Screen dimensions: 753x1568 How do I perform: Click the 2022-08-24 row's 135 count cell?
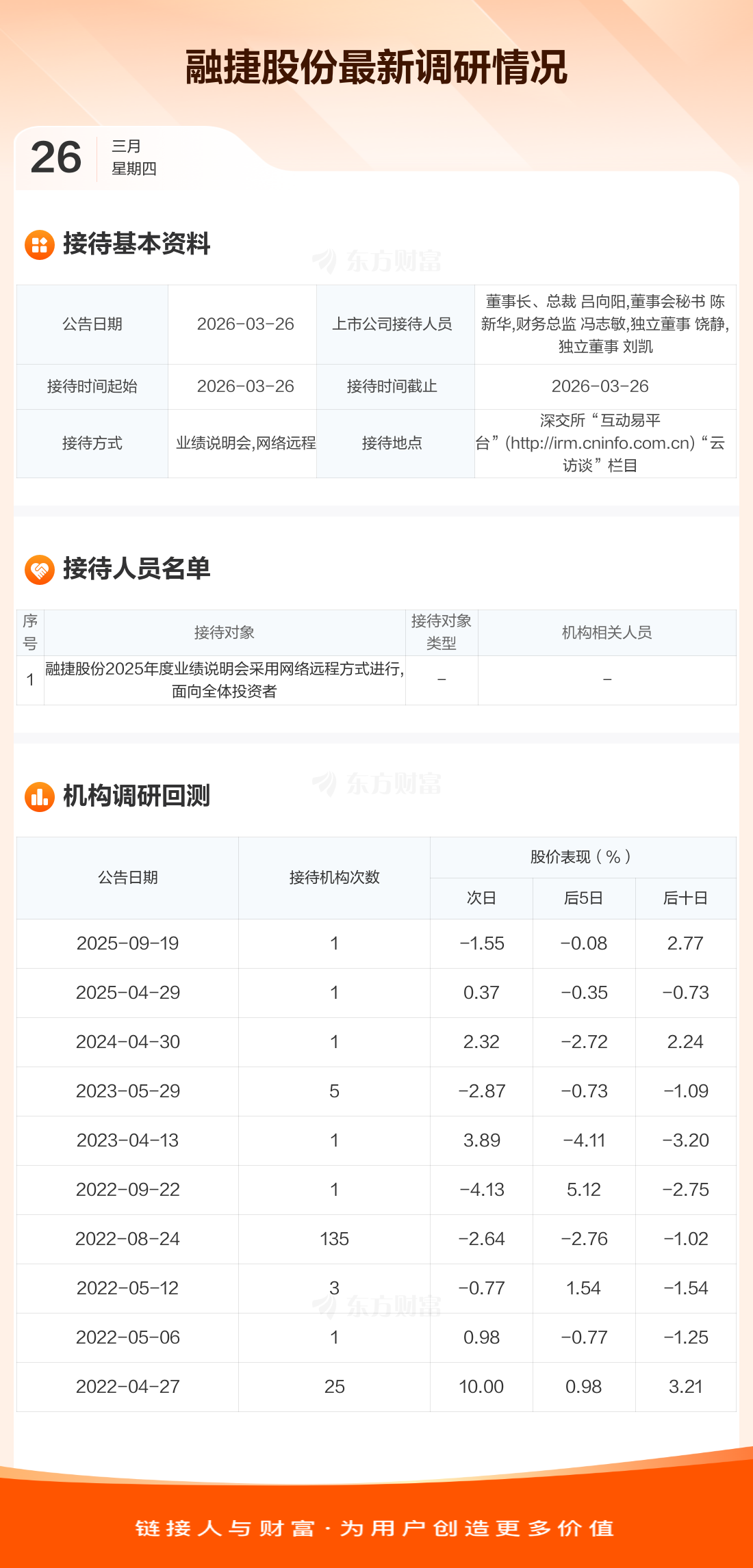point(334,1239)
